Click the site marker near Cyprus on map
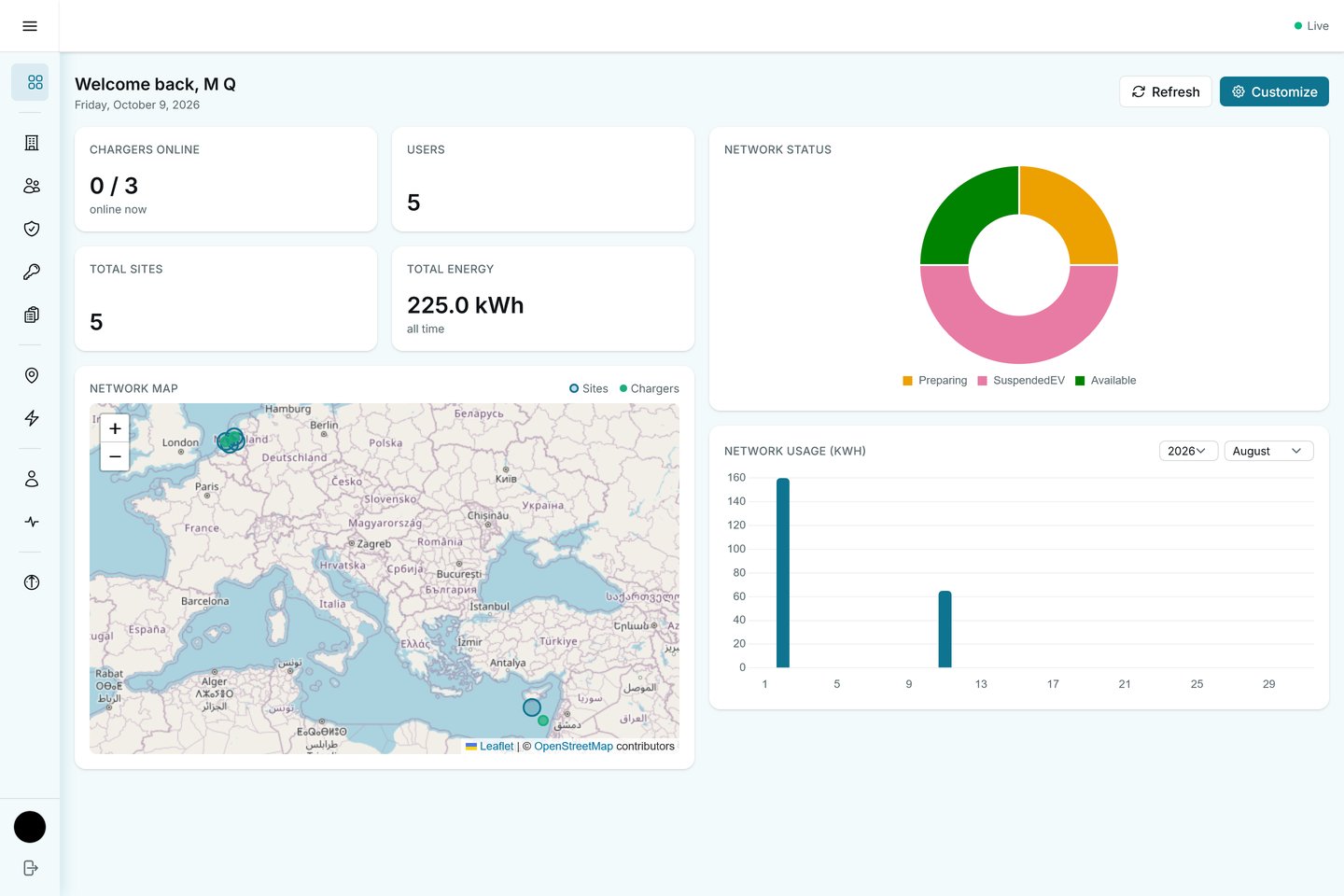 [532, 707]
